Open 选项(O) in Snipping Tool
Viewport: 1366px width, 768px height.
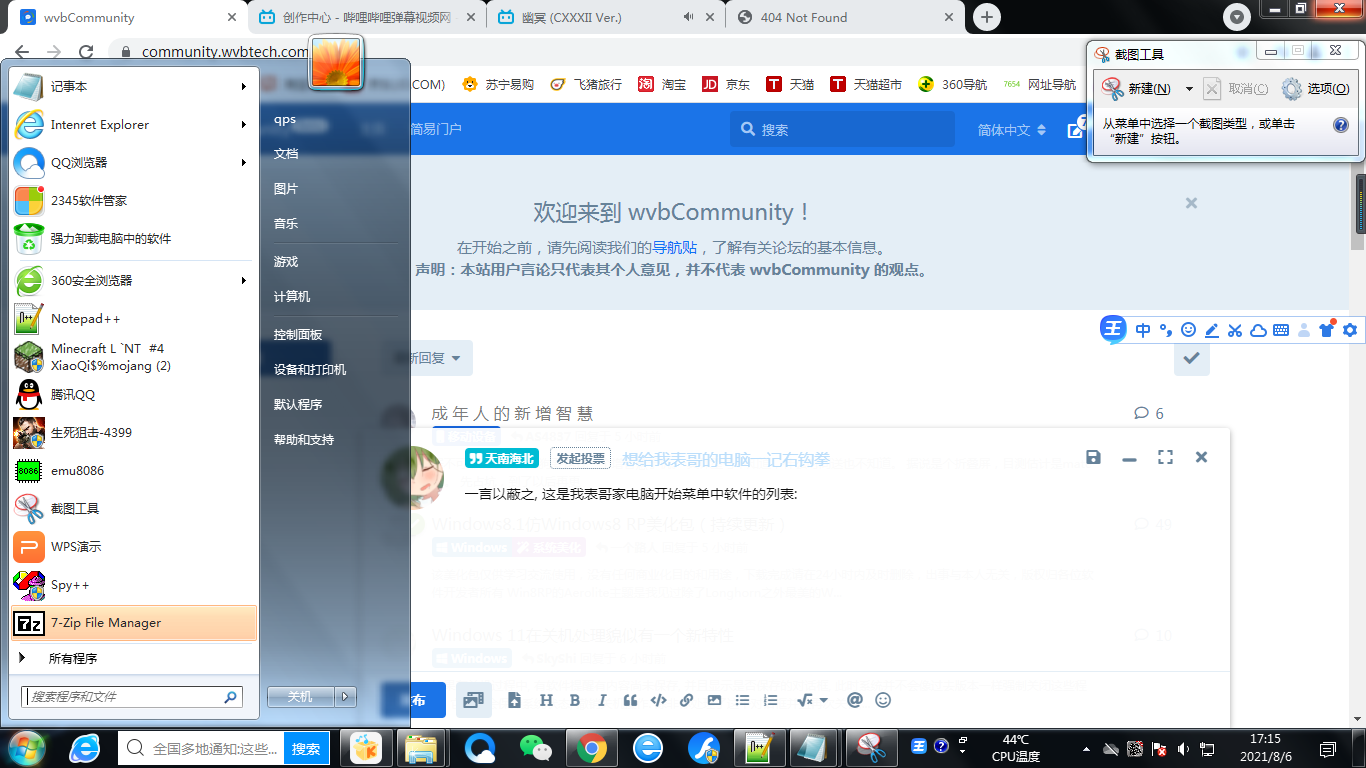(x=1315, y=89)
